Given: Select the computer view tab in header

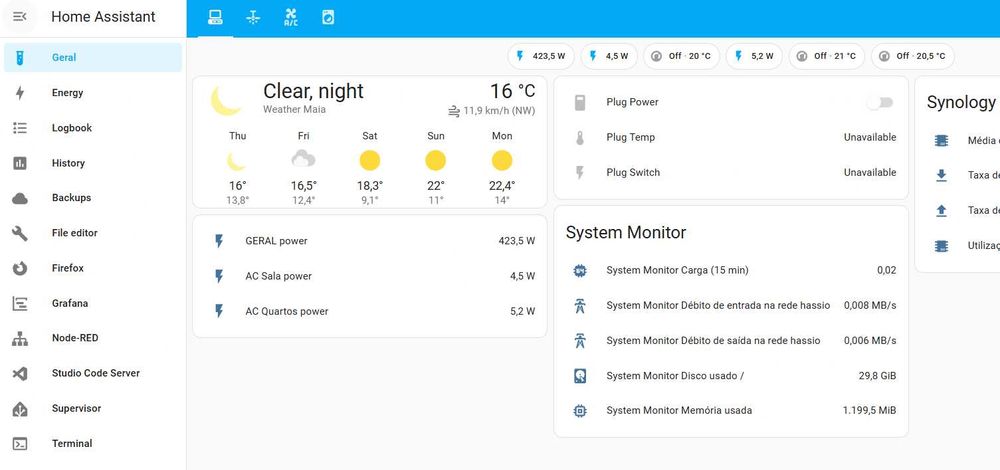Looking at the screenshot, I should 216,18.
